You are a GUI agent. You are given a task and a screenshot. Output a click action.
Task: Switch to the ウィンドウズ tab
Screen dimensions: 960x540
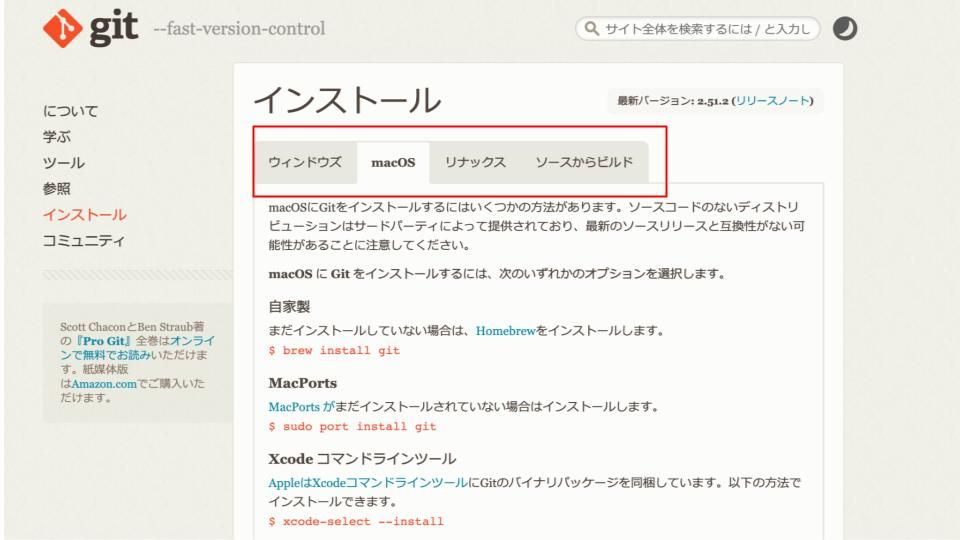pos(305,162)
